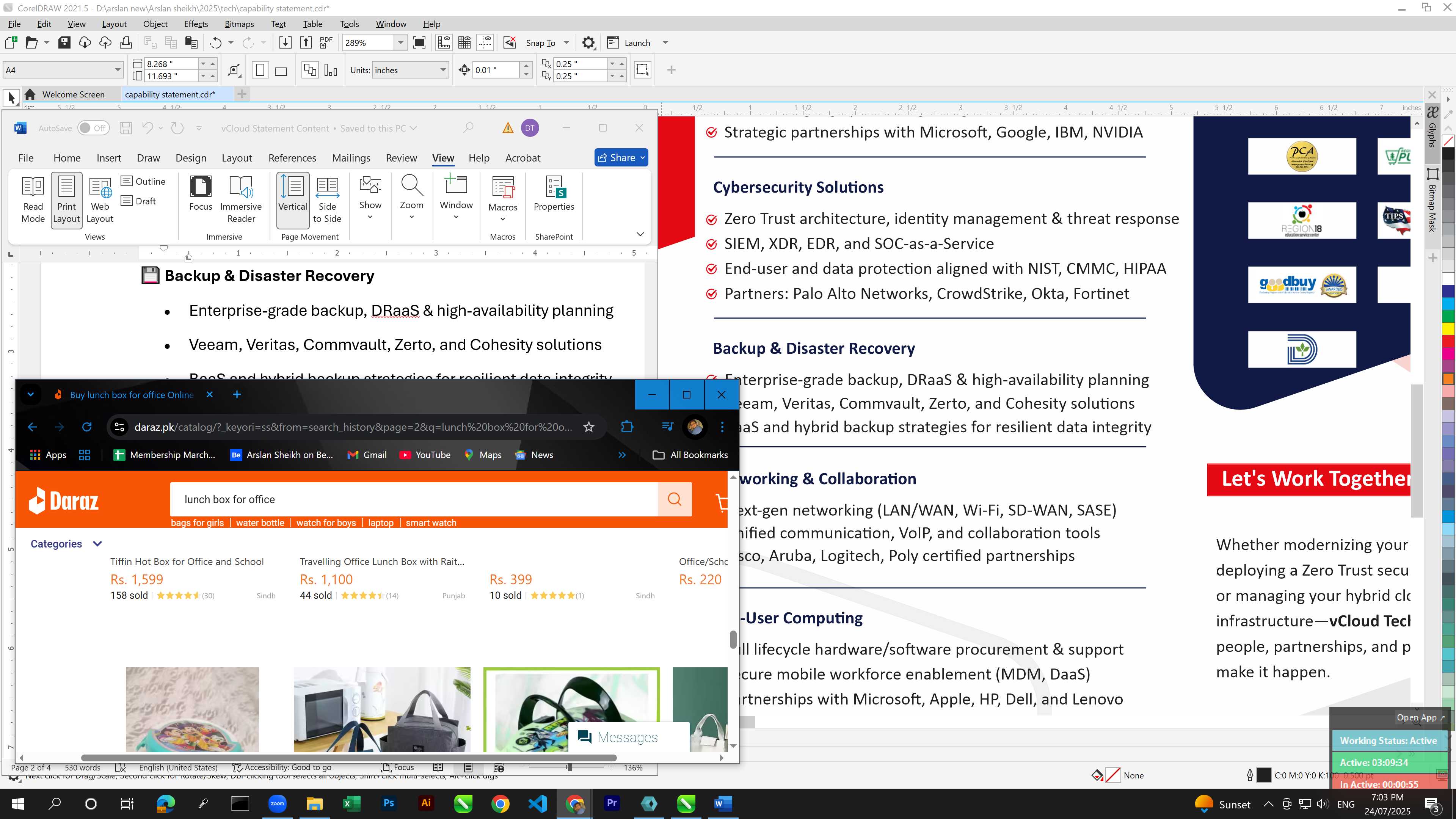
Task: Click the smart watch suggestion link
Action: [431, 523]
